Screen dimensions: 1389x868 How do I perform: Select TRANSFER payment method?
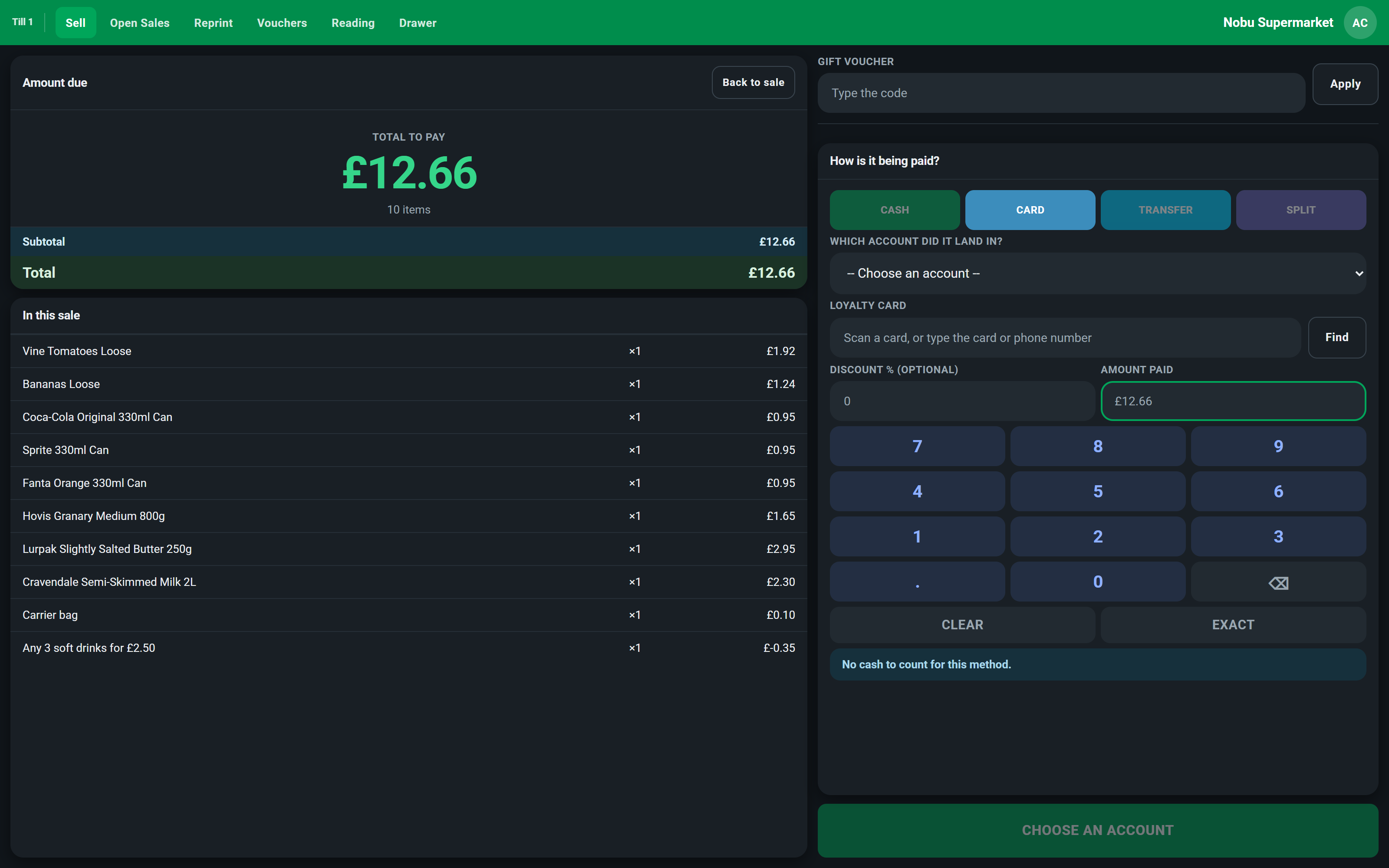coord(1165,210)
